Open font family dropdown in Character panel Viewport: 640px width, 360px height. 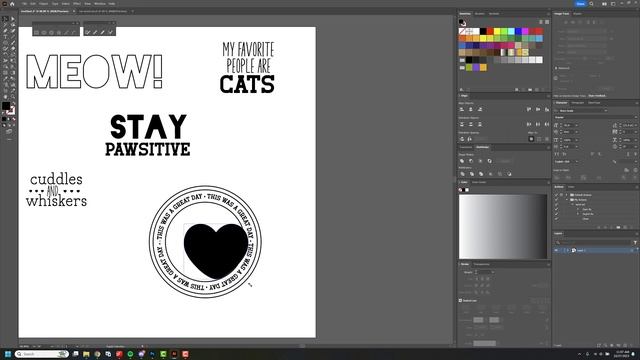(x=605, y=111)
